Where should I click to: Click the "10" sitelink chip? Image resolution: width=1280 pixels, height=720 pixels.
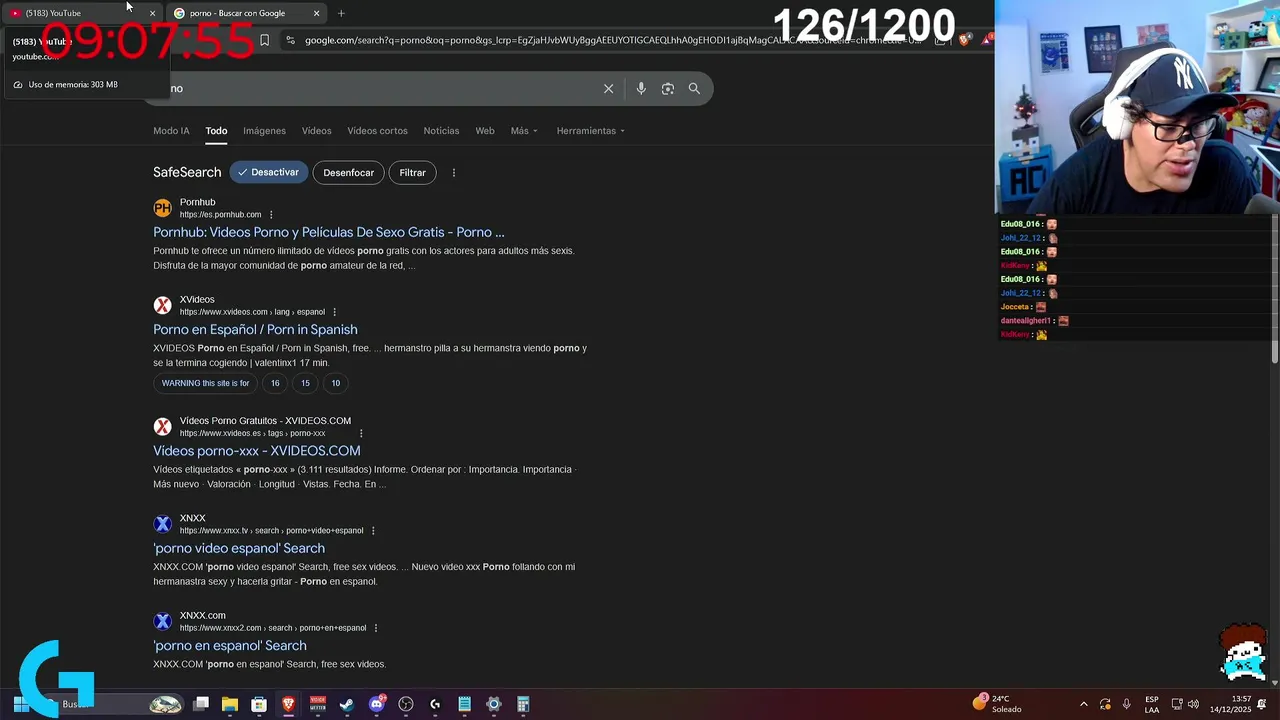[335, 383]
